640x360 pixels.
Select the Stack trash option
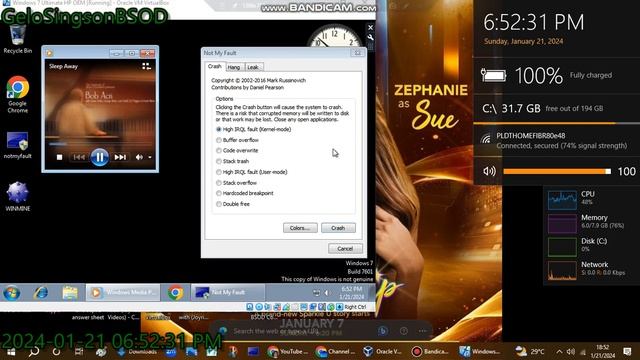(x=232, y=161)
